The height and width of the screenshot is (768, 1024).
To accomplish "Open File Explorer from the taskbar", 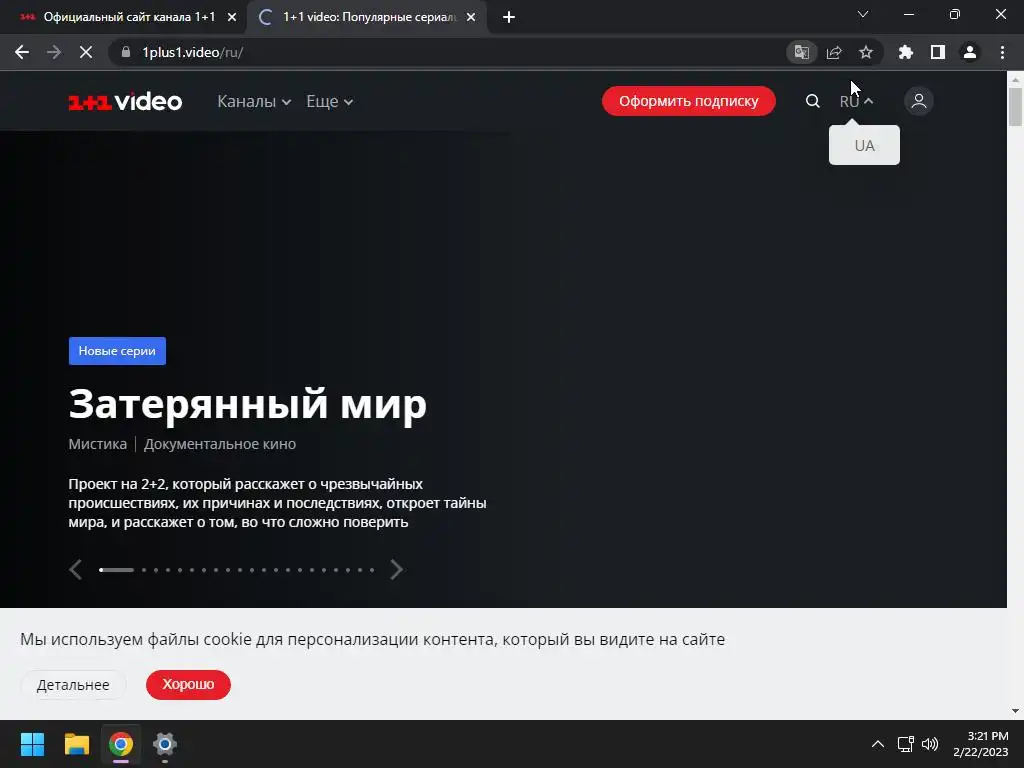I will point(76,744).
